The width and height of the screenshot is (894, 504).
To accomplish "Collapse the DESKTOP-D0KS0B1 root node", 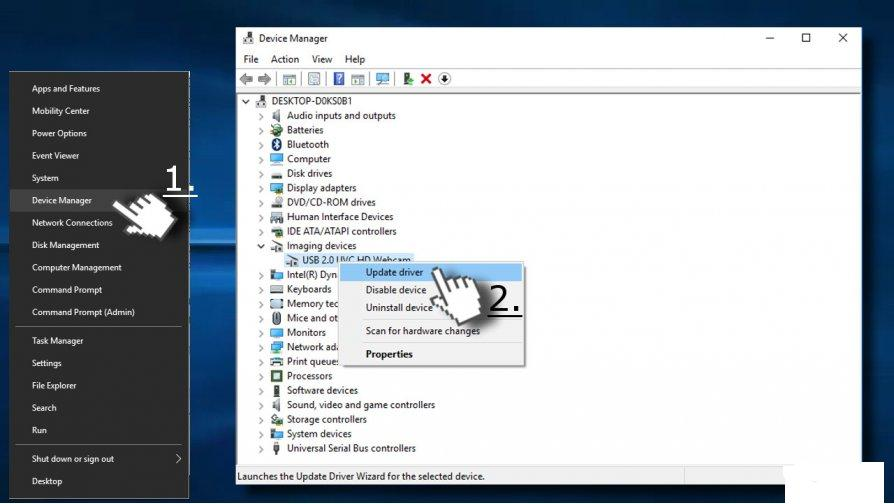I will [x=247, y=102].
